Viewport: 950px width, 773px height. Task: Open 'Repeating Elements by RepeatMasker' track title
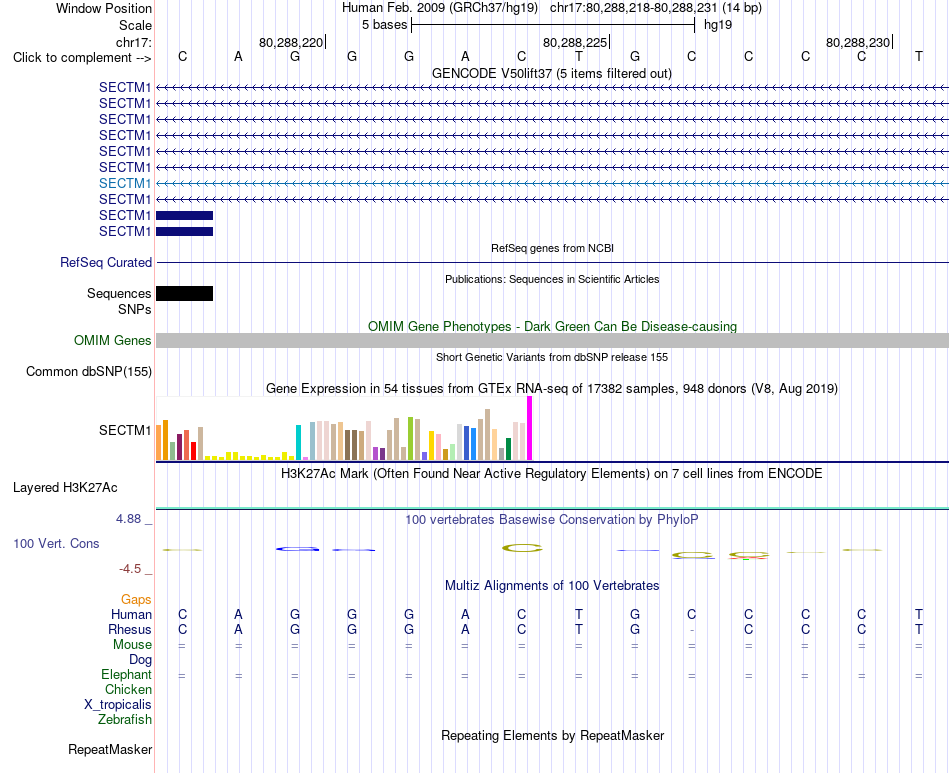click(x=552, y=735)
